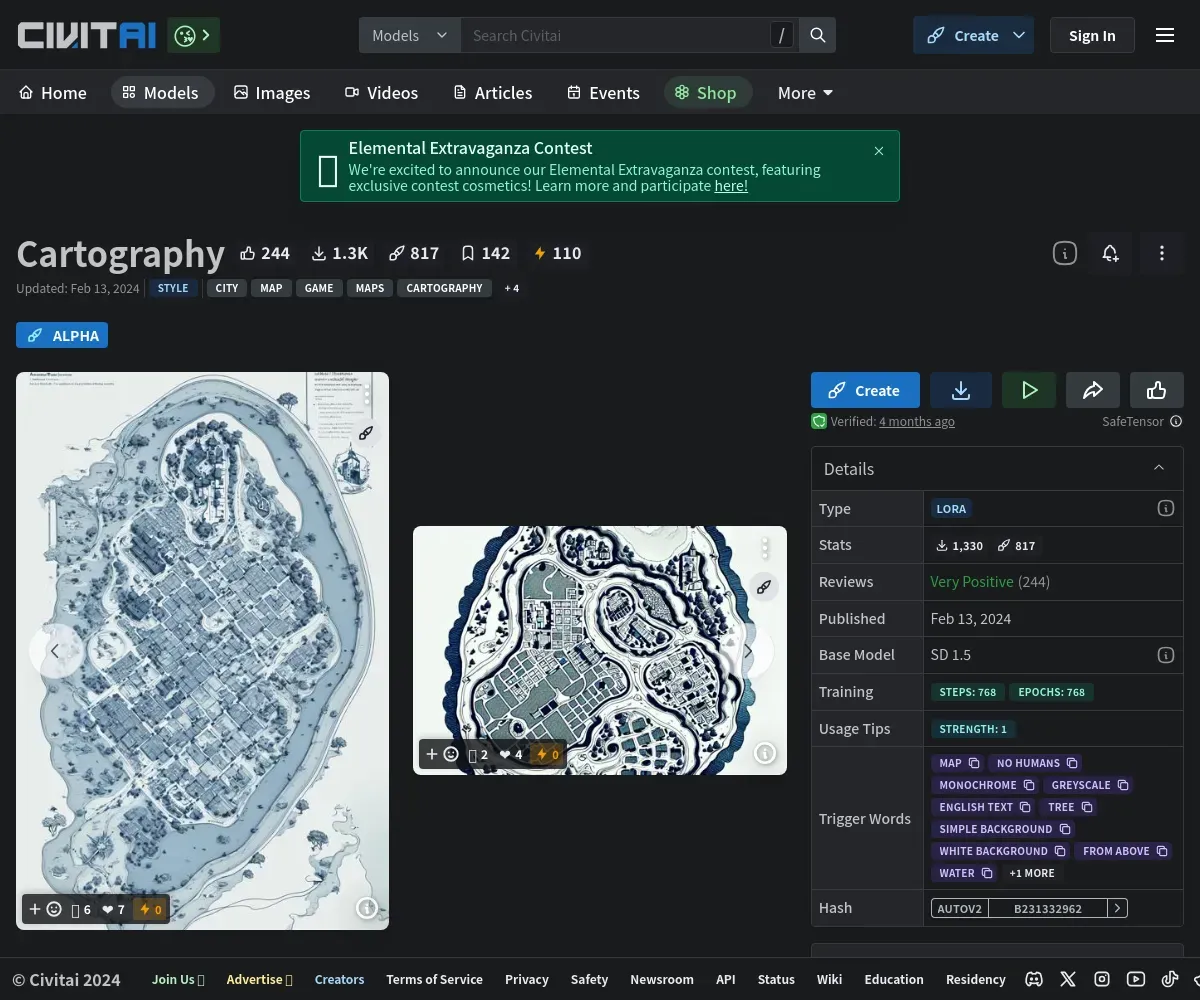
Task: Collapse the Details panel
Action: point(1159,468)
